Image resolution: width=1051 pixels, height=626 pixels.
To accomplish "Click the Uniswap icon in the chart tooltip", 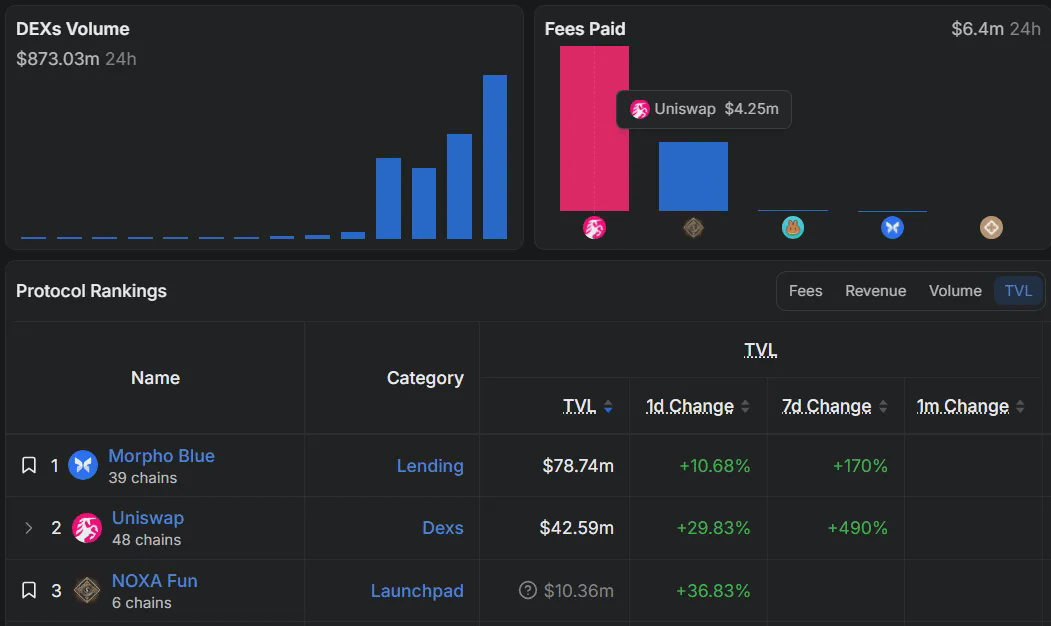I will click(x=639, y=109).
